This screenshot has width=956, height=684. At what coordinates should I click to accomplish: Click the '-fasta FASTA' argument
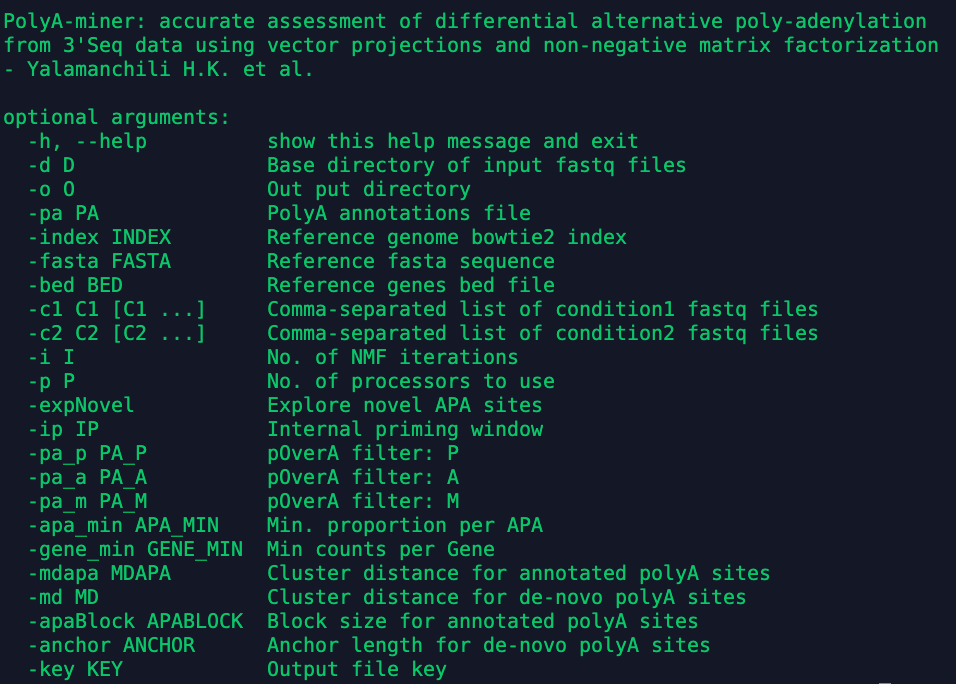(x=99, y=261)
